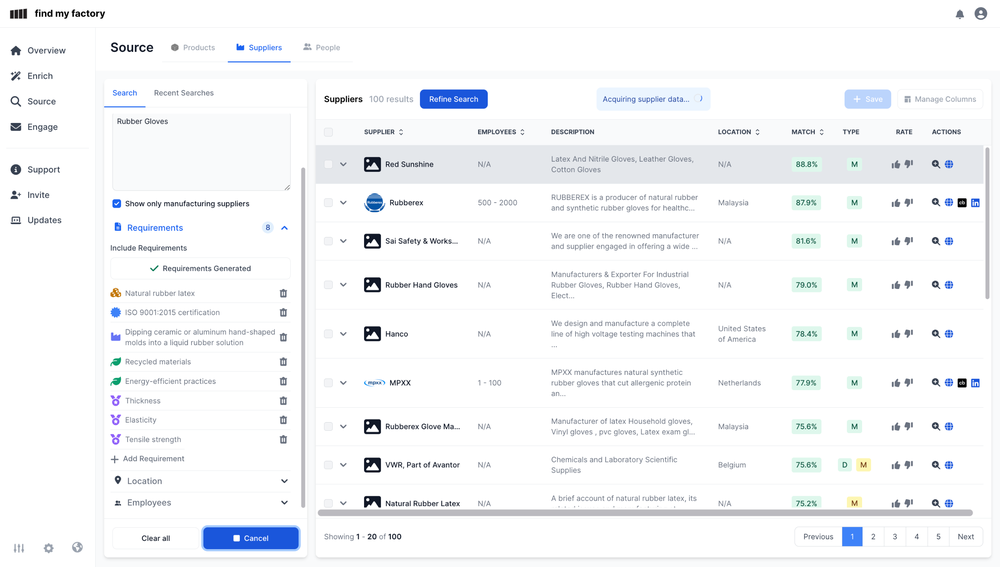Check the Sai Safety & Works row

(x=328, y=241)
